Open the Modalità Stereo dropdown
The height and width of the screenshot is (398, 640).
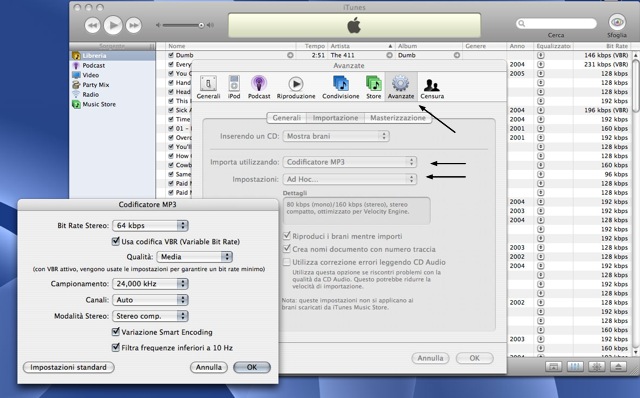pos(150,316)
